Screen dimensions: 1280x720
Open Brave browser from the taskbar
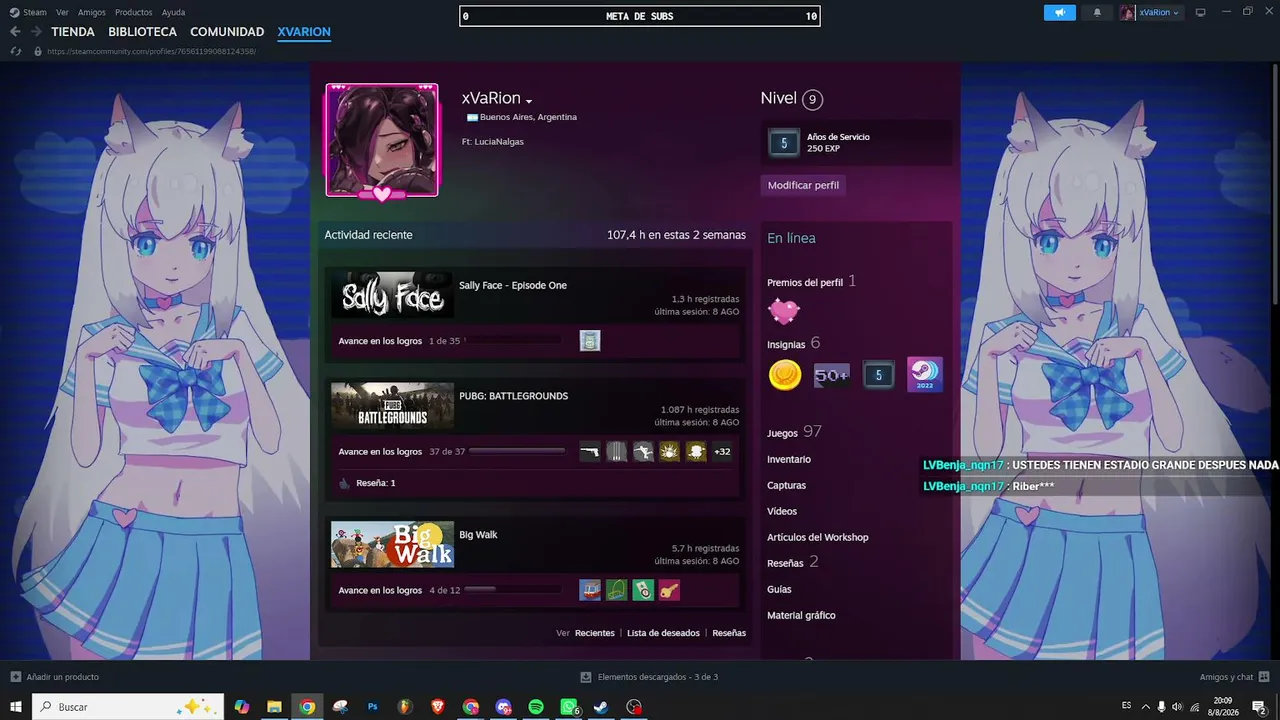(x=438, y=707)
